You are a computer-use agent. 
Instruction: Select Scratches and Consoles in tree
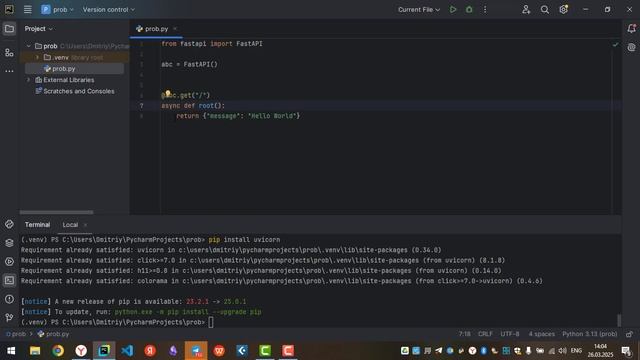[79, 91]
